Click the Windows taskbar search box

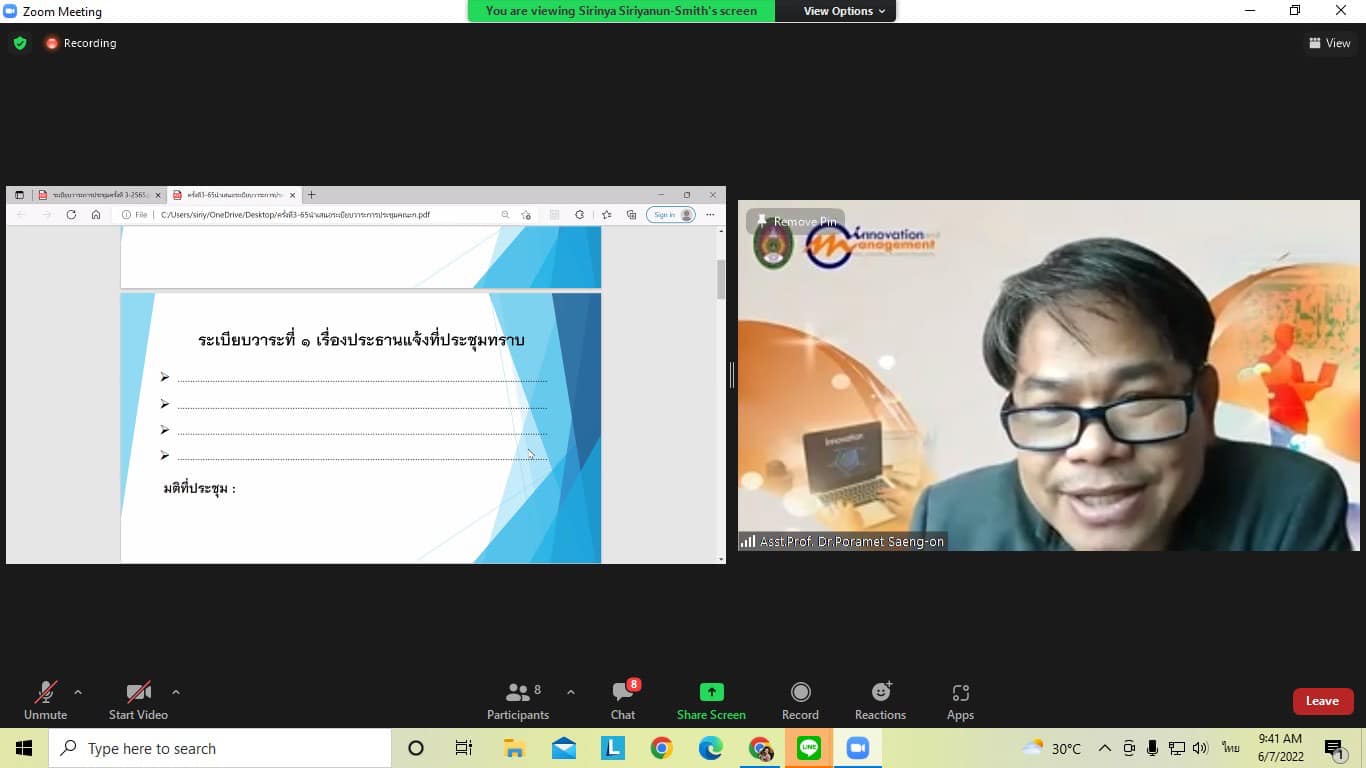click(x=220, y=748)
